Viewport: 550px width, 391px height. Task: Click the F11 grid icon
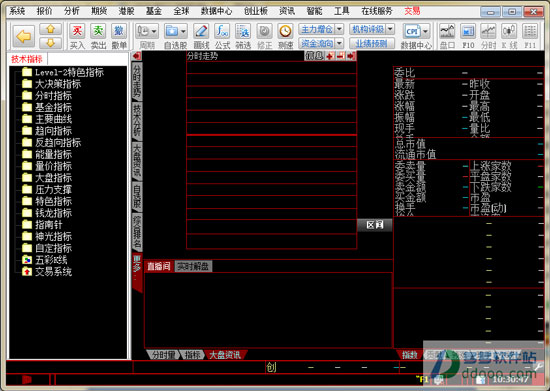(x=530, y=32)
